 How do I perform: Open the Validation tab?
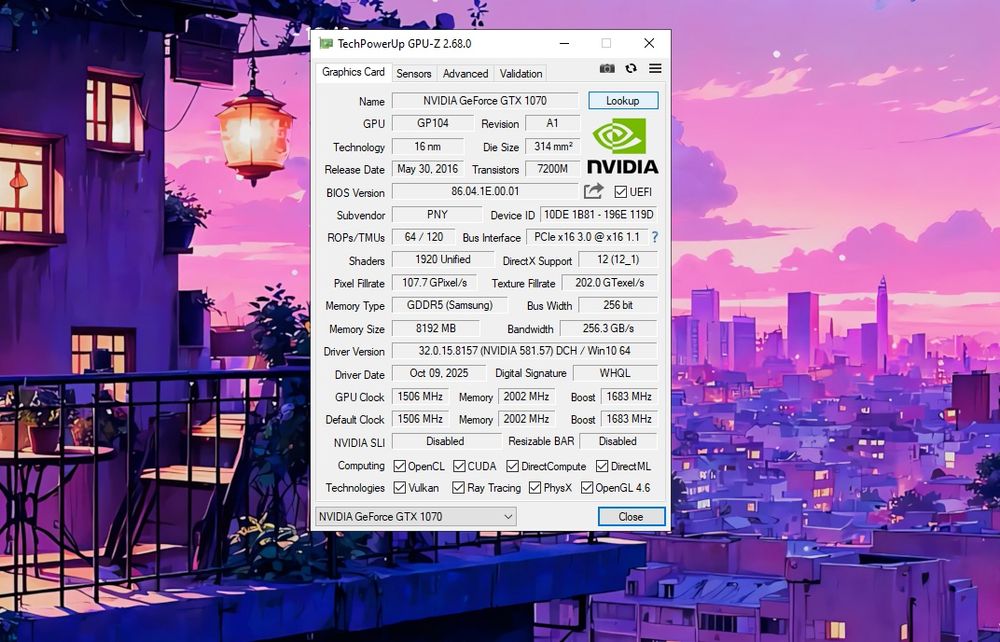[x=521, y=73]
